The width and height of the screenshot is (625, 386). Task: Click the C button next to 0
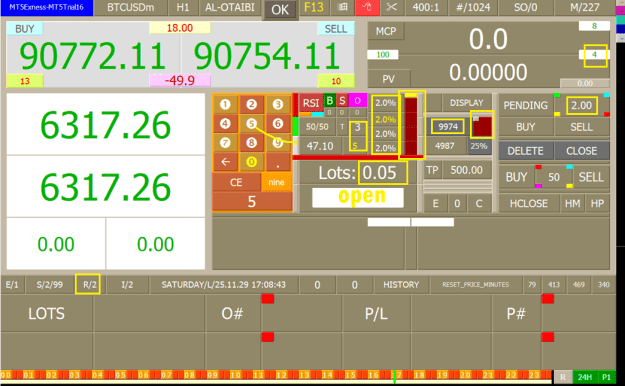click(x=479, y=203)
